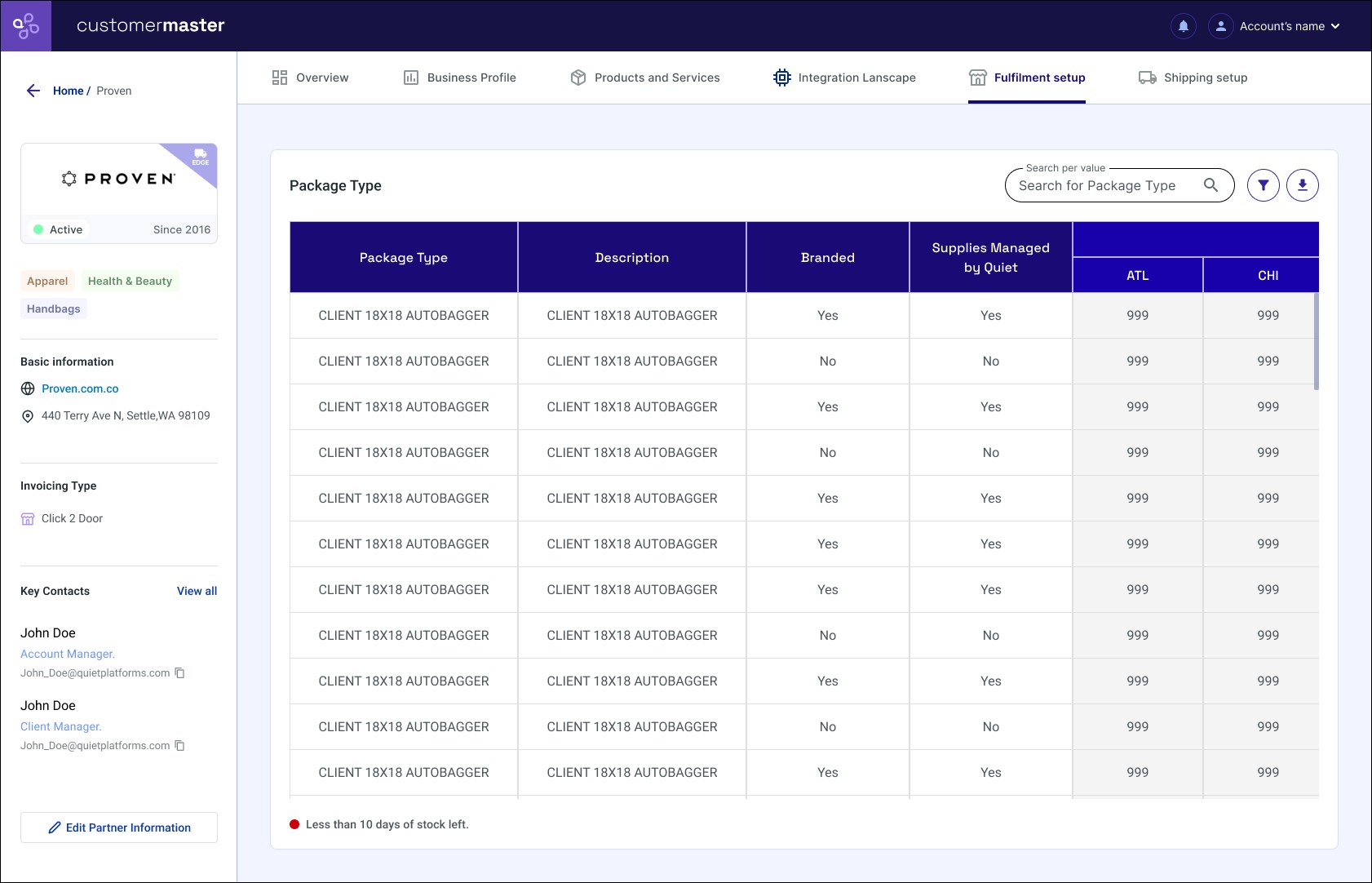Open the Integration Lanscape tab

[844, 78]
